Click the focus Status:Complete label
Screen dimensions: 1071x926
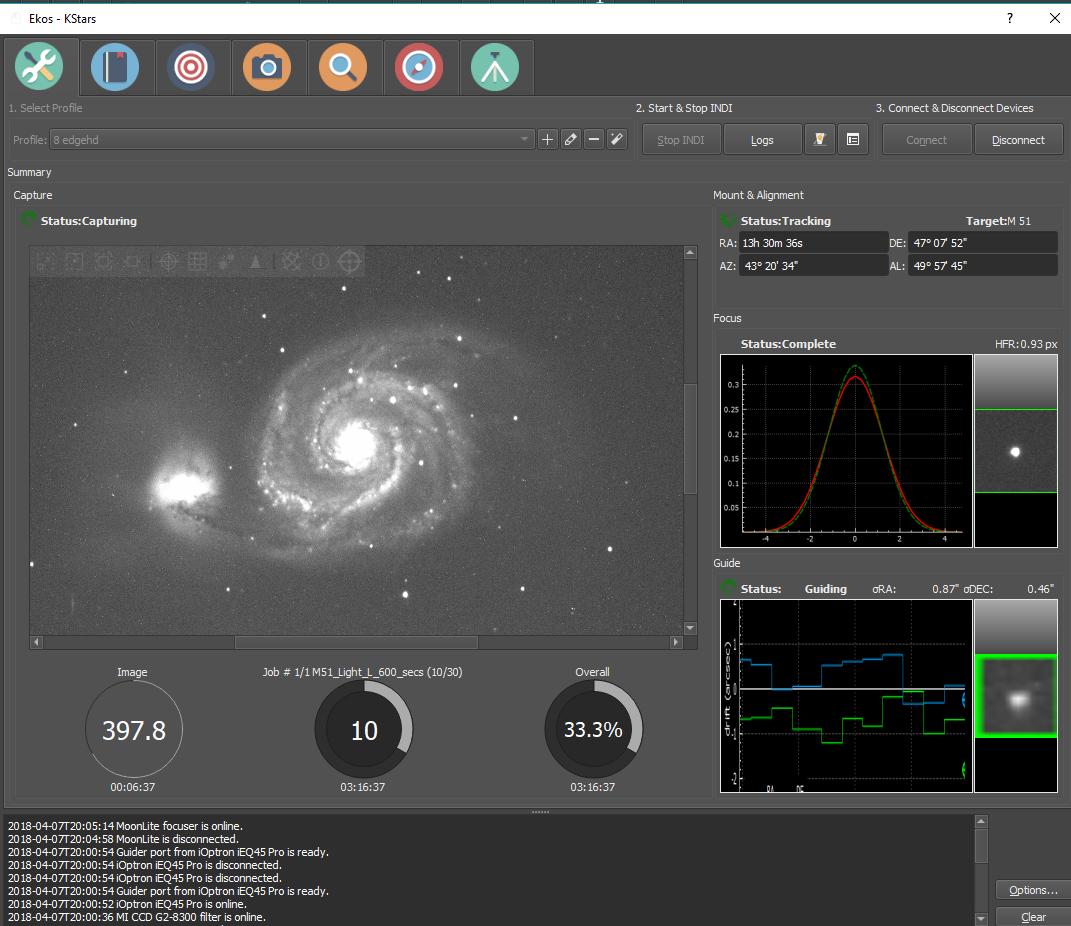point(788,343)
